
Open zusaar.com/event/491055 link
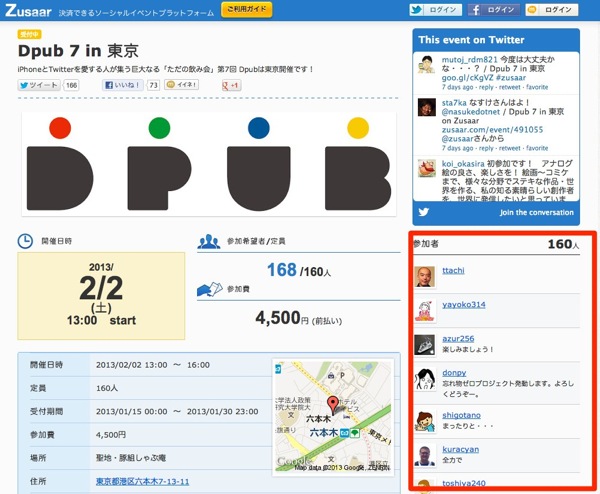[x=492, y=129]
